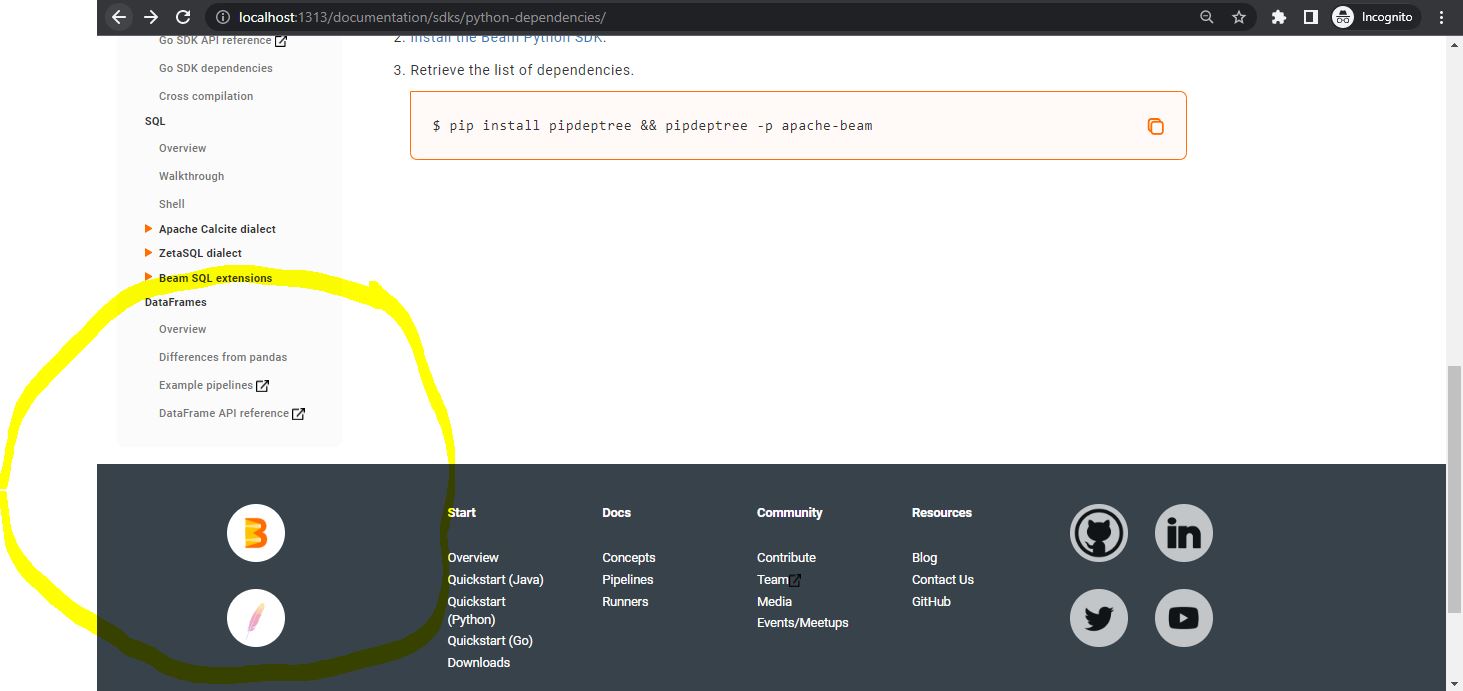Click the Apache feather logo in footer
This screenshot has width=1463, height=691.
point(256,618)
